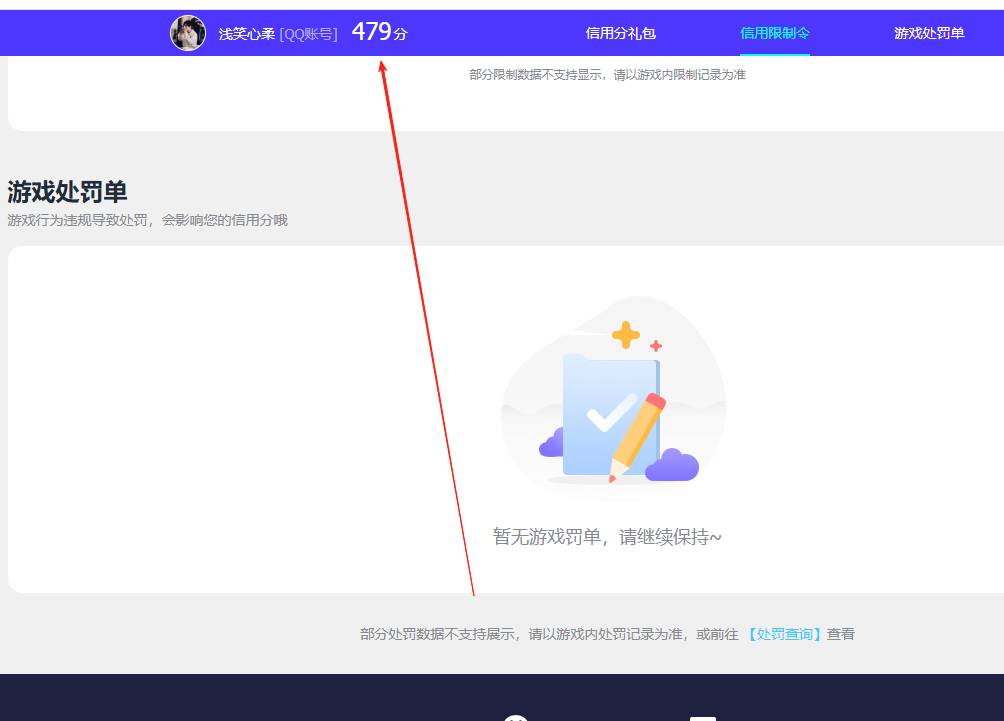Click the envelope contact icon in the footer
1004x721 pixels.
pos(703,717)
